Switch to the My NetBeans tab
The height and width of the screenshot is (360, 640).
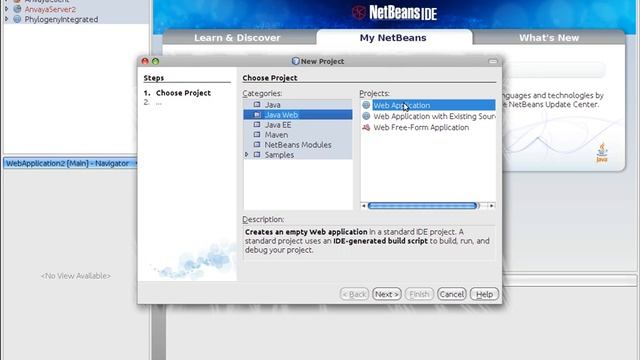393,38
